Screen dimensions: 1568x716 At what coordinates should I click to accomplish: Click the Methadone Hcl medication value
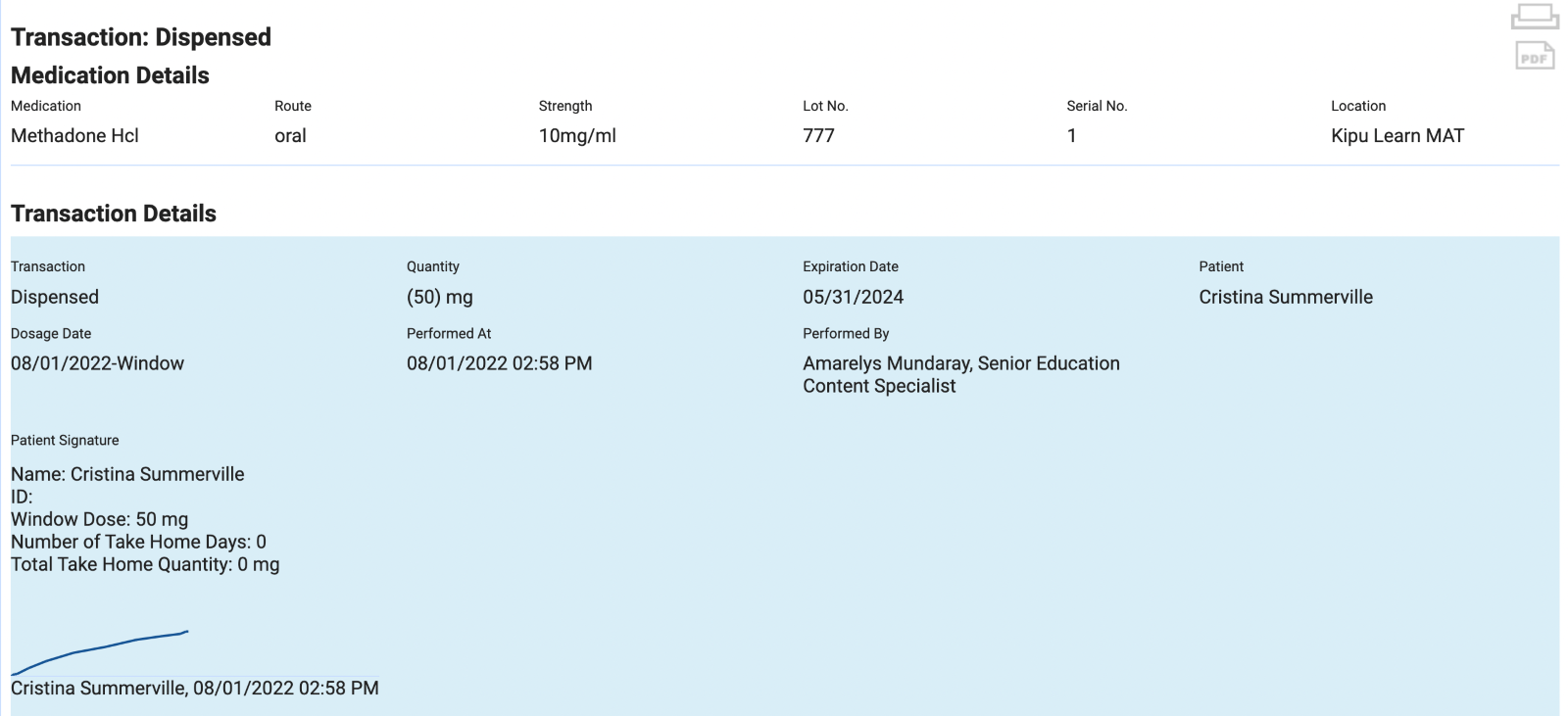point(74,136)
